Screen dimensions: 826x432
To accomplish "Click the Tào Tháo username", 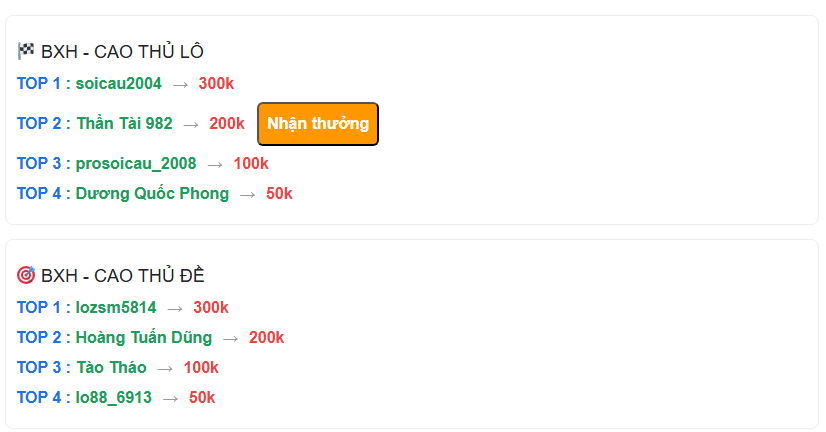I will pos(111,367).
